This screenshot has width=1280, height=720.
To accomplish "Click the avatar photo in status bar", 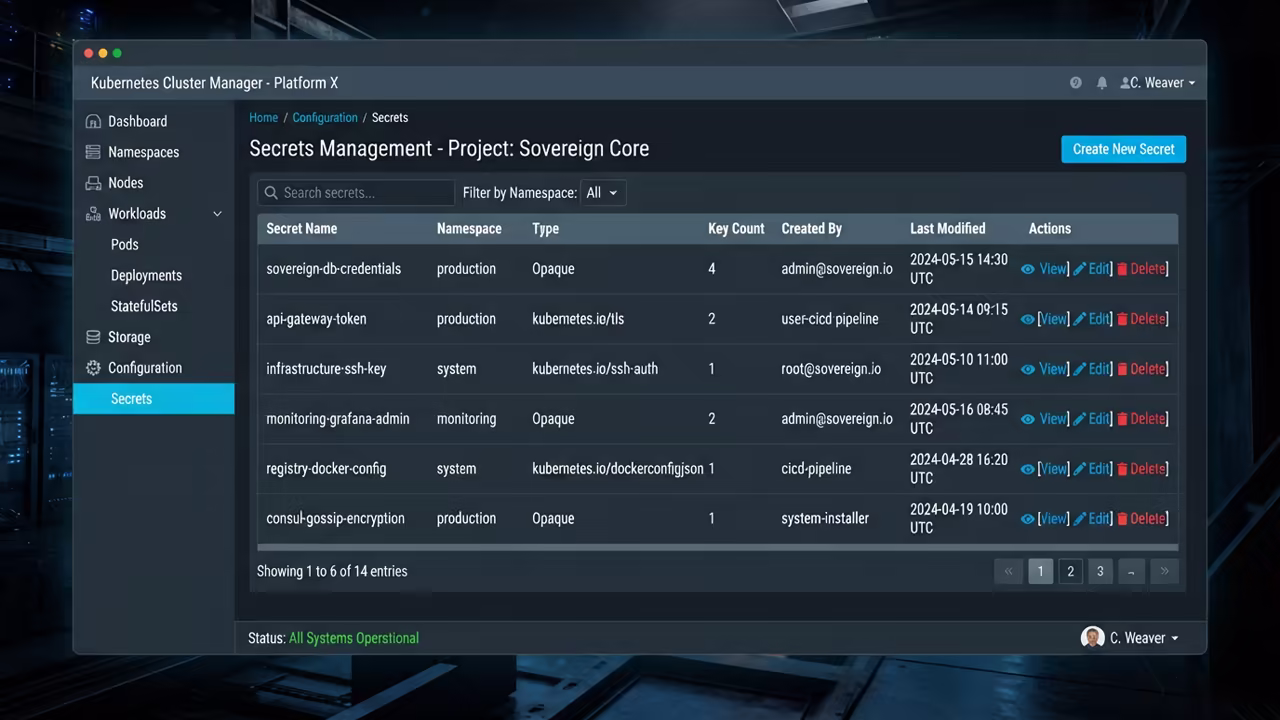I will point(1092,637).
